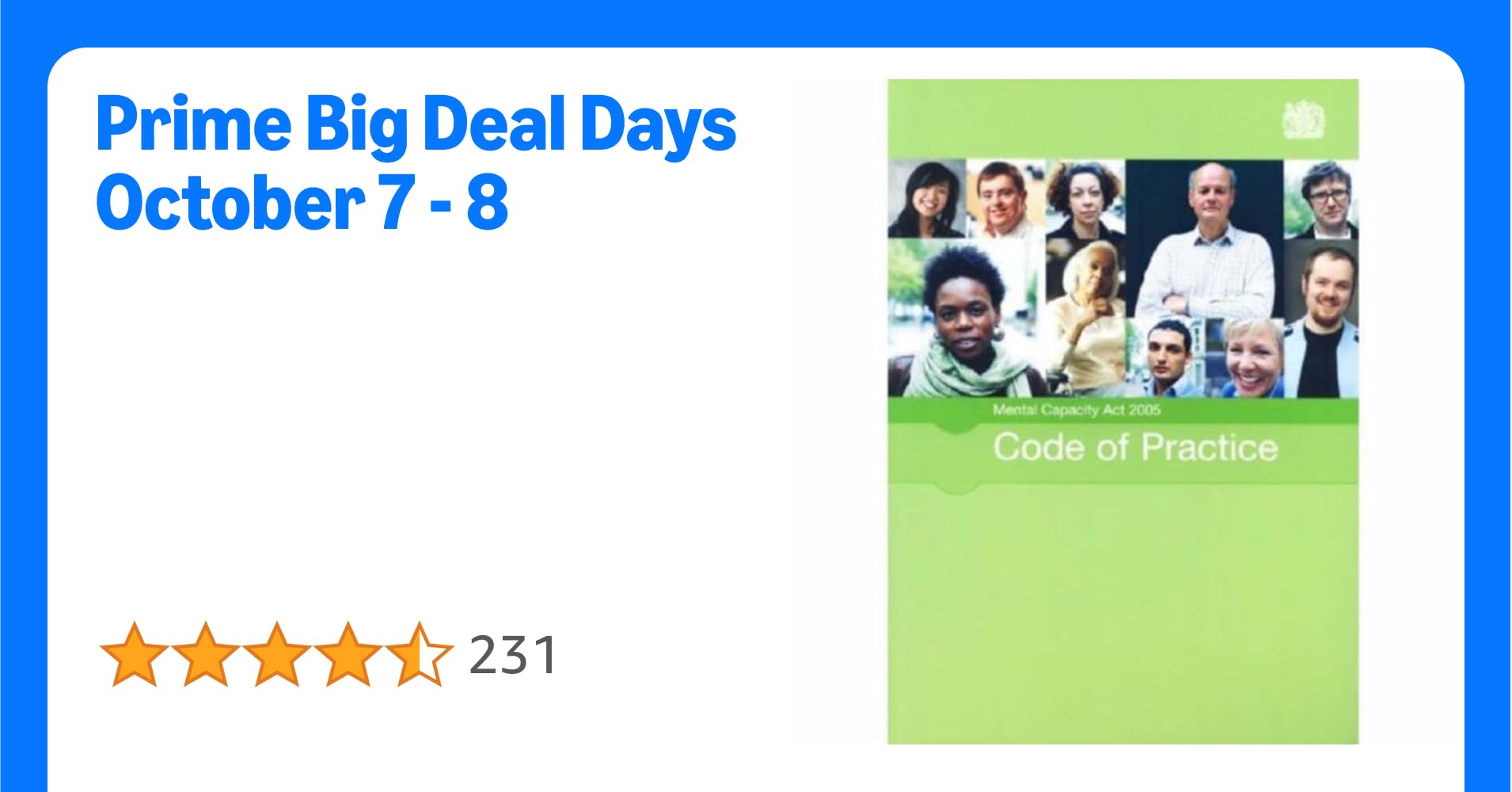Click the "Code of Practice" book title

coord(1135,447)
